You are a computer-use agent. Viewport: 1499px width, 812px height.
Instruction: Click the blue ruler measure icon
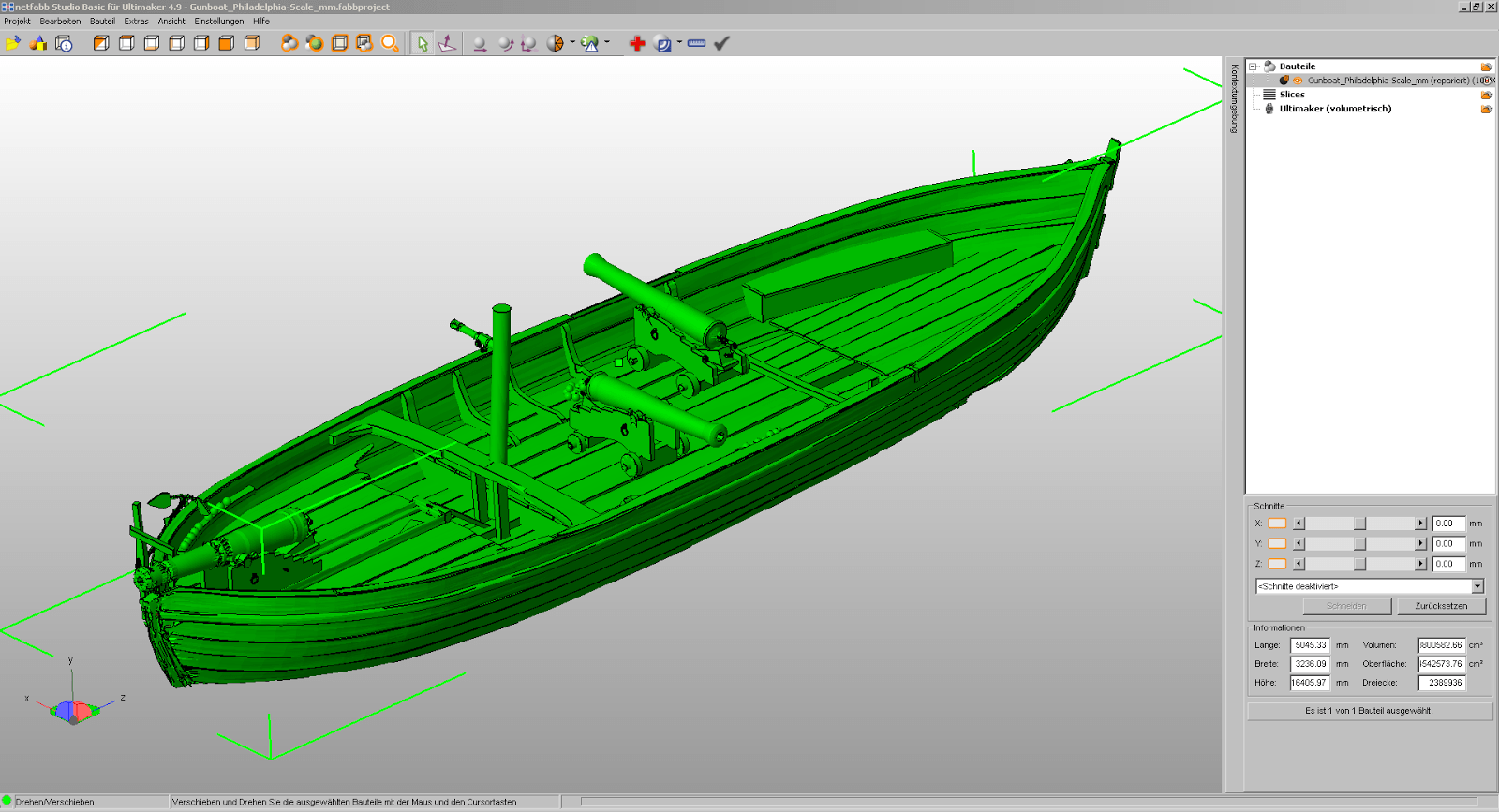(696, 43)
